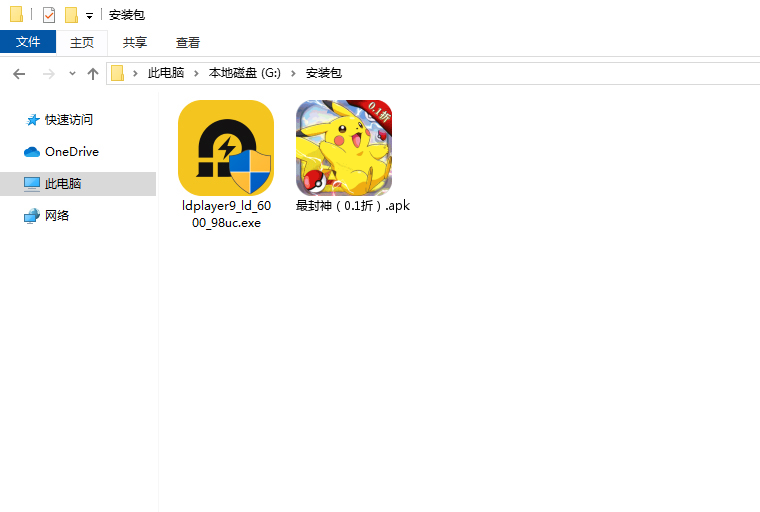Click the Properties quick access toolbar icon

49,15
